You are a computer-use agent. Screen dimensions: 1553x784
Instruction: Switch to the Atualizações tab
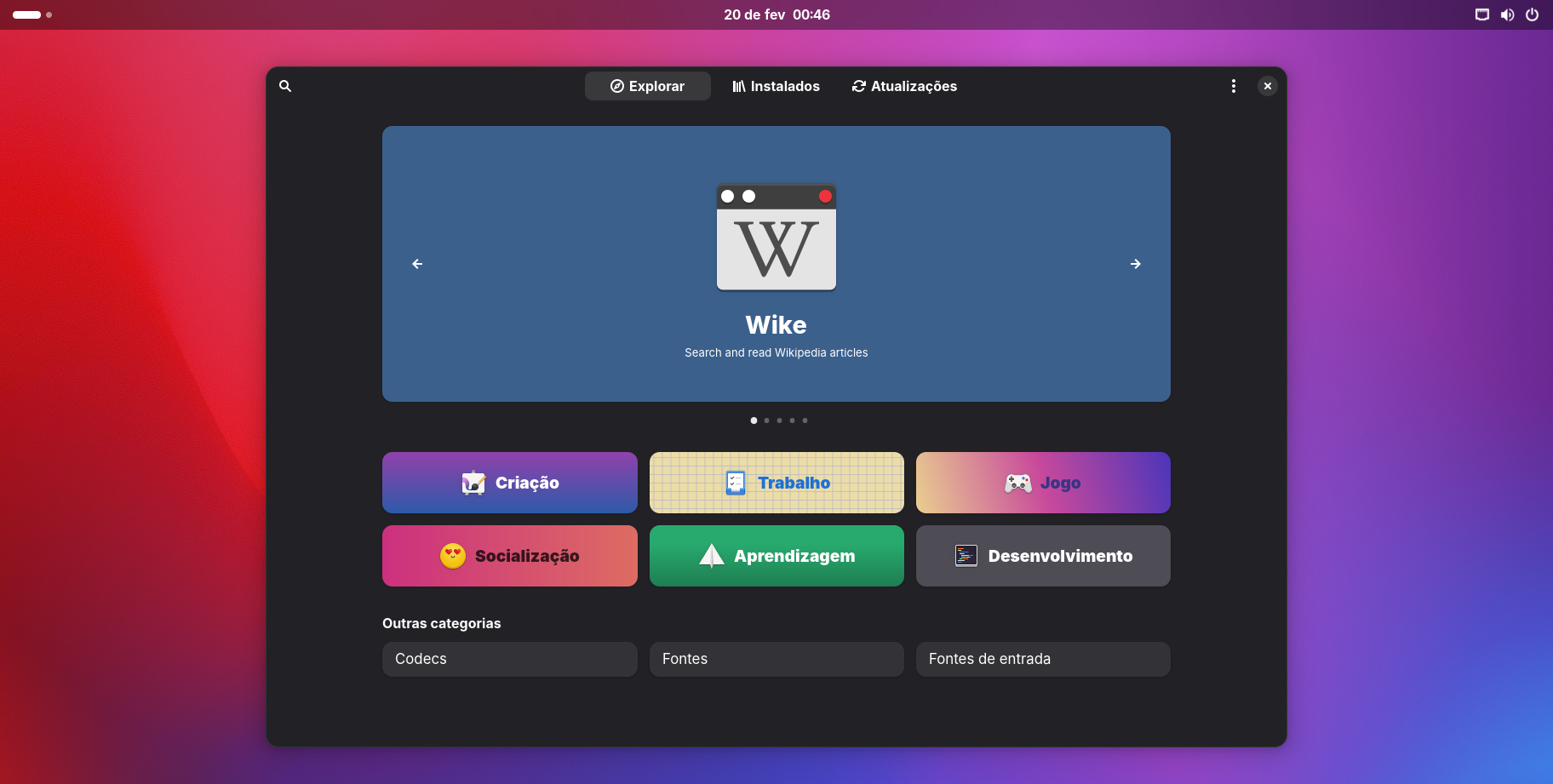point(904,86)
